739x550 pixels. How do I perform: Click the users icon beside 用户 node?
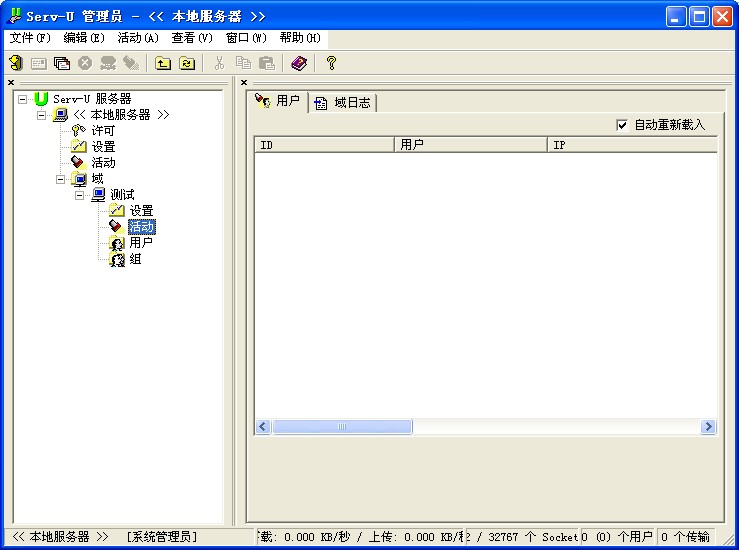[117, 243]
